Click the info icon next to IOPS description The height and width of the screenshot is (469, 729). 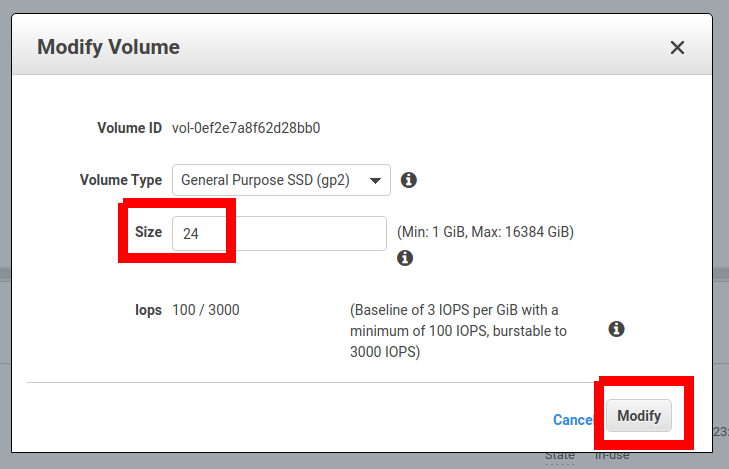pyautogui.click(x=616, y=329)
